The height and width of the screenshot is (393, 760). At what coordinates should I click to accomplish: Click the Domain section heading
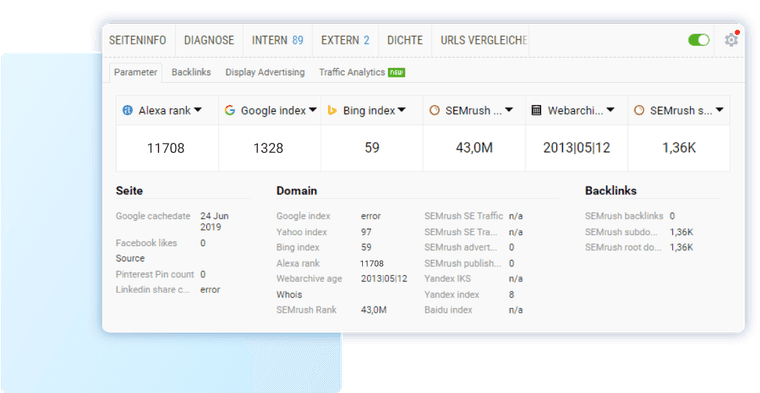click(297, 190)
